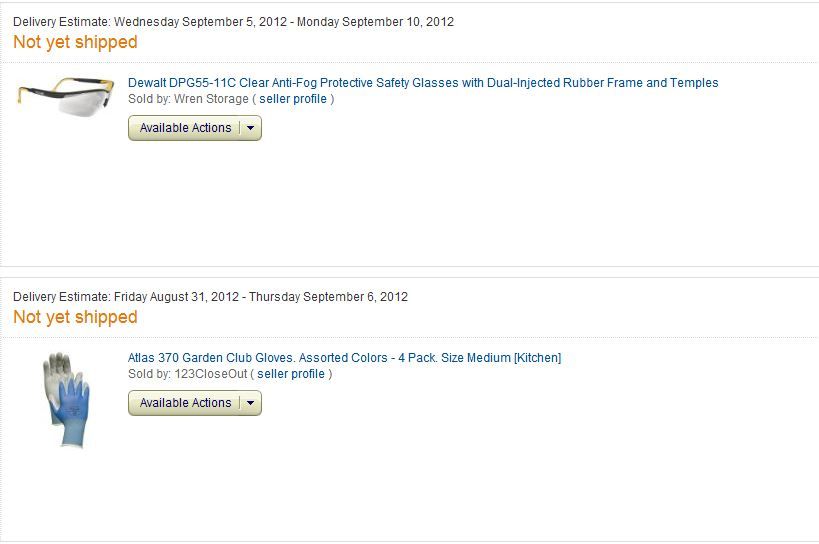Click the Thursday September 6, 2012 date

[x=328, y=297]
